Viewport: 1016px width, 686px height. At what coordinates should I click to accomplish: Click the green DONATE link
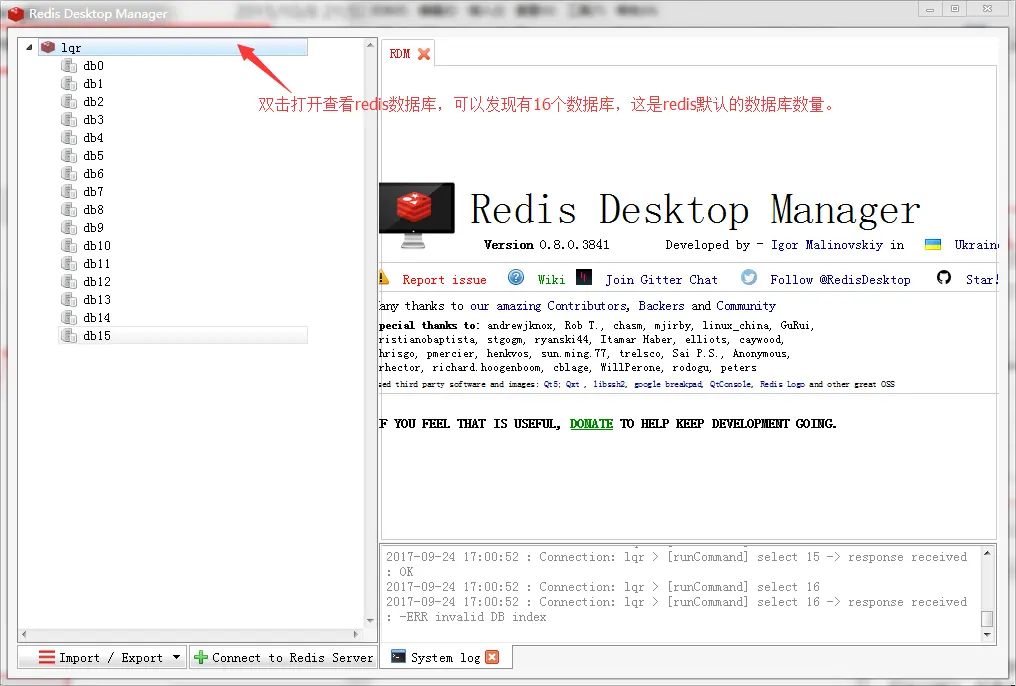pyautogui.click(x=591, y=424)
